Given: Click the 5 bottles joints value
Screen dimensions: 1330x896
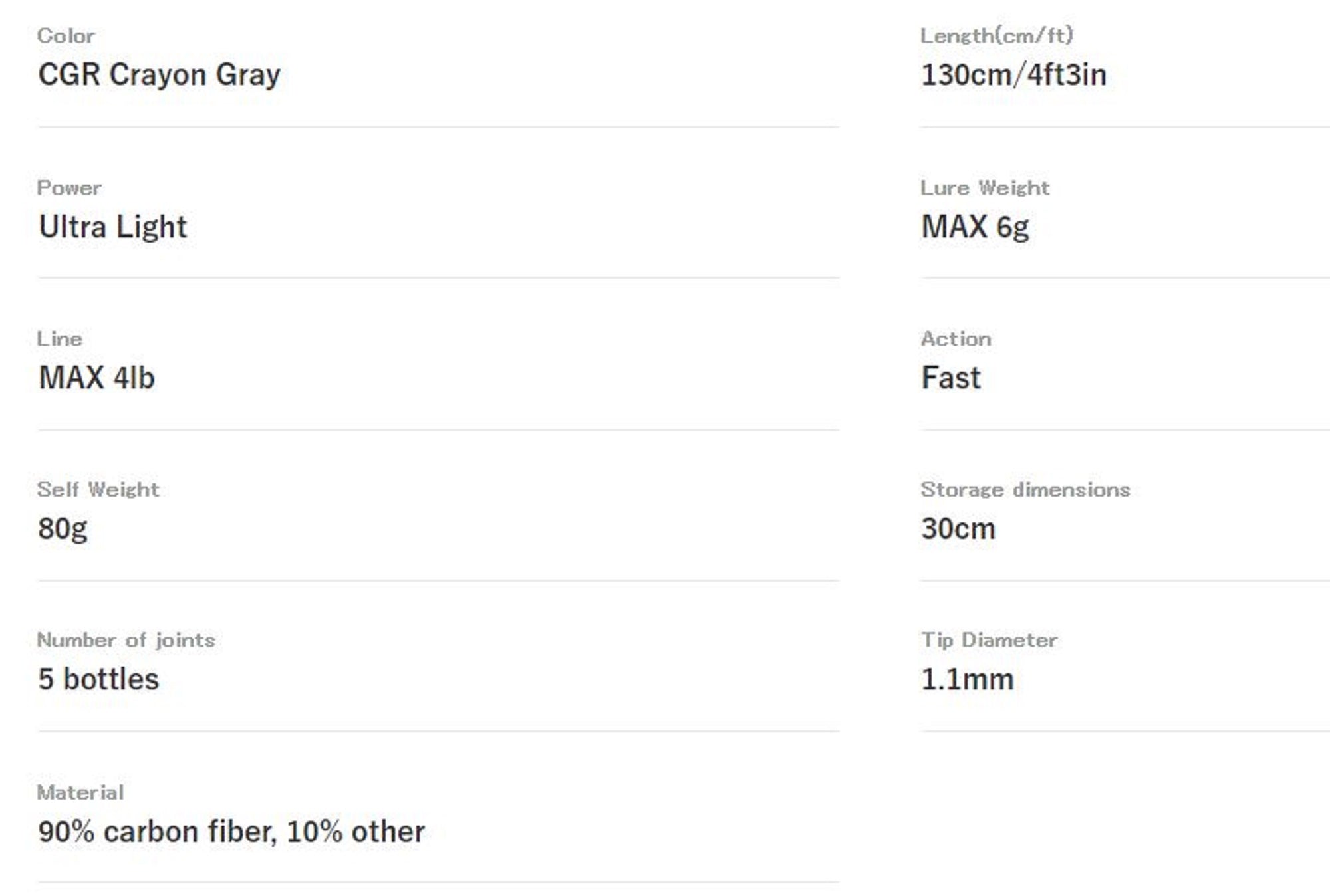Looking at the screenshot, I should click(x=98, y=679).
